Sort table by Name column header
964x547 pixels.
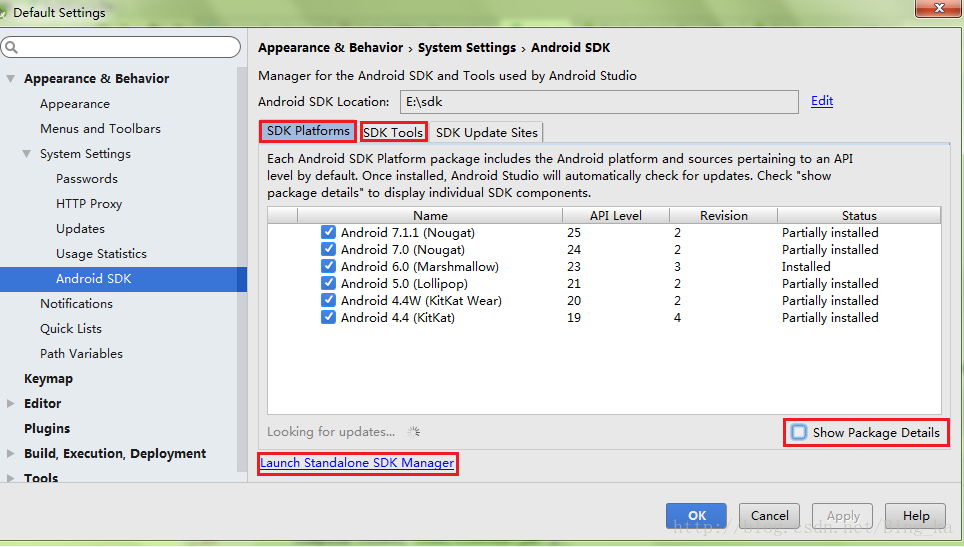pyautogui.click(x=430, y=216)
